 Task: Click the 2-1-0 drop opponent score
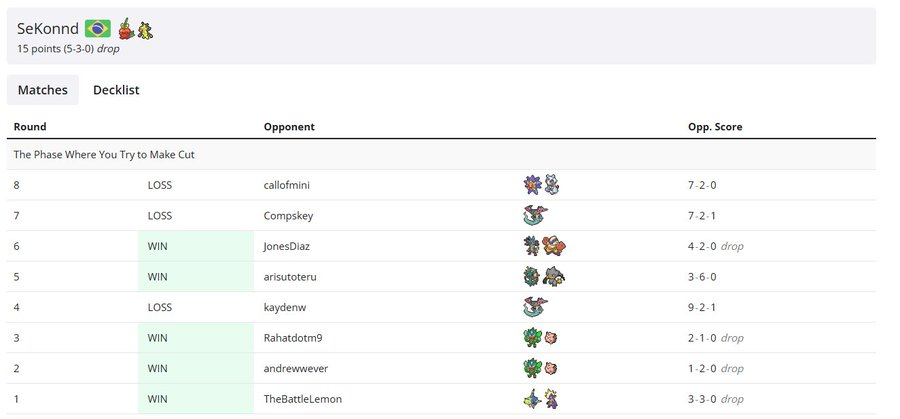tap(716, 338)
